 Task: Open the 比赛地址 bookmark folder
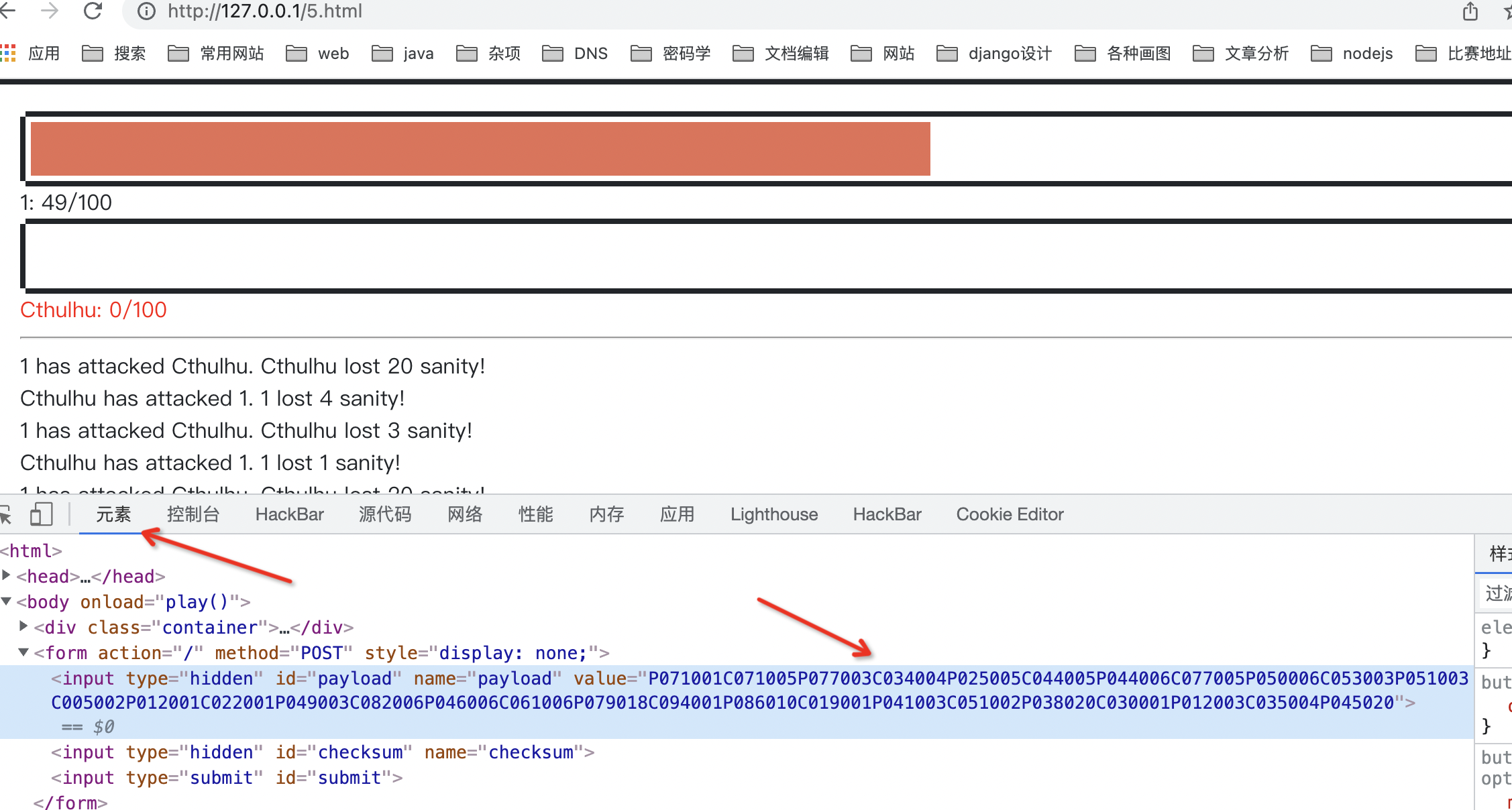(x=1463, y=53)
